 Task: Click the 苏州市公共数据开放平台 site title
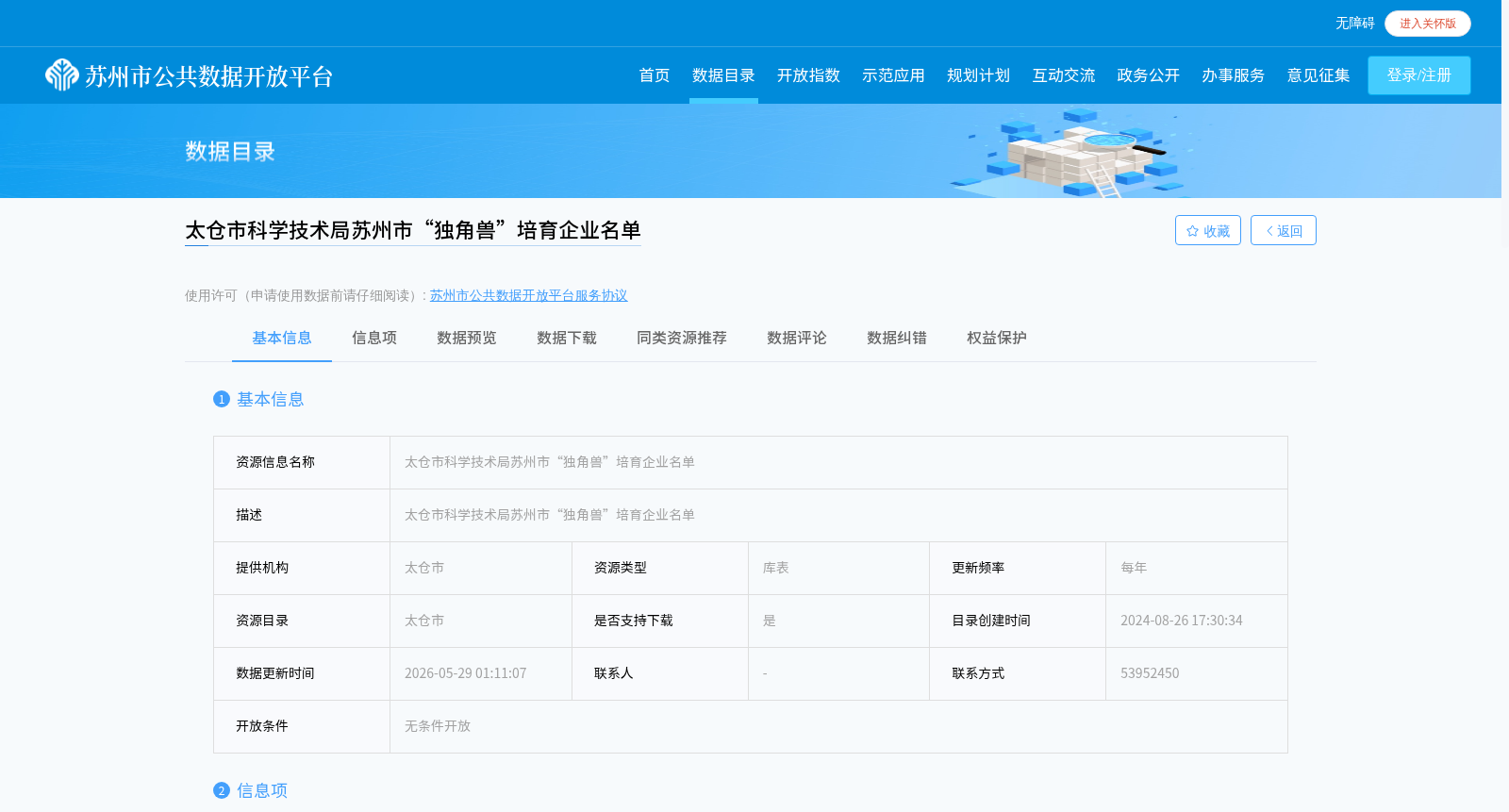(209, 76)
